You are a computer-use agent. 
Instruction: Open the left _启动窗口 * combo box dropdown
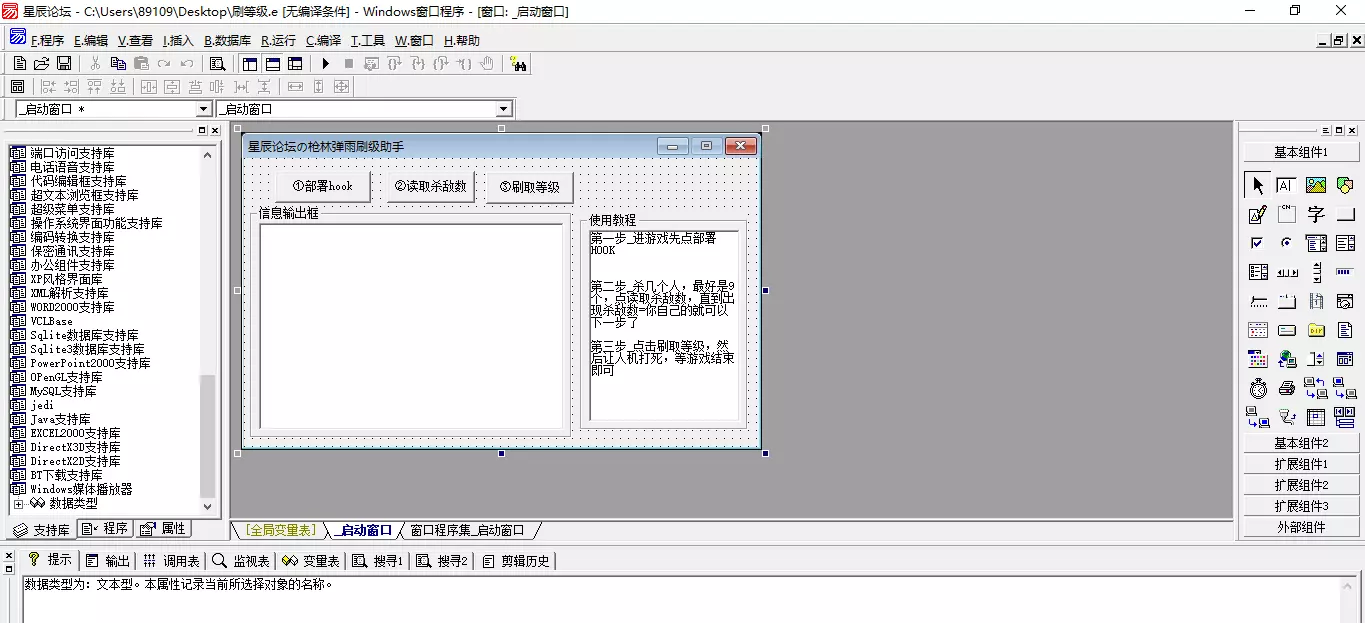coord(204,109)
